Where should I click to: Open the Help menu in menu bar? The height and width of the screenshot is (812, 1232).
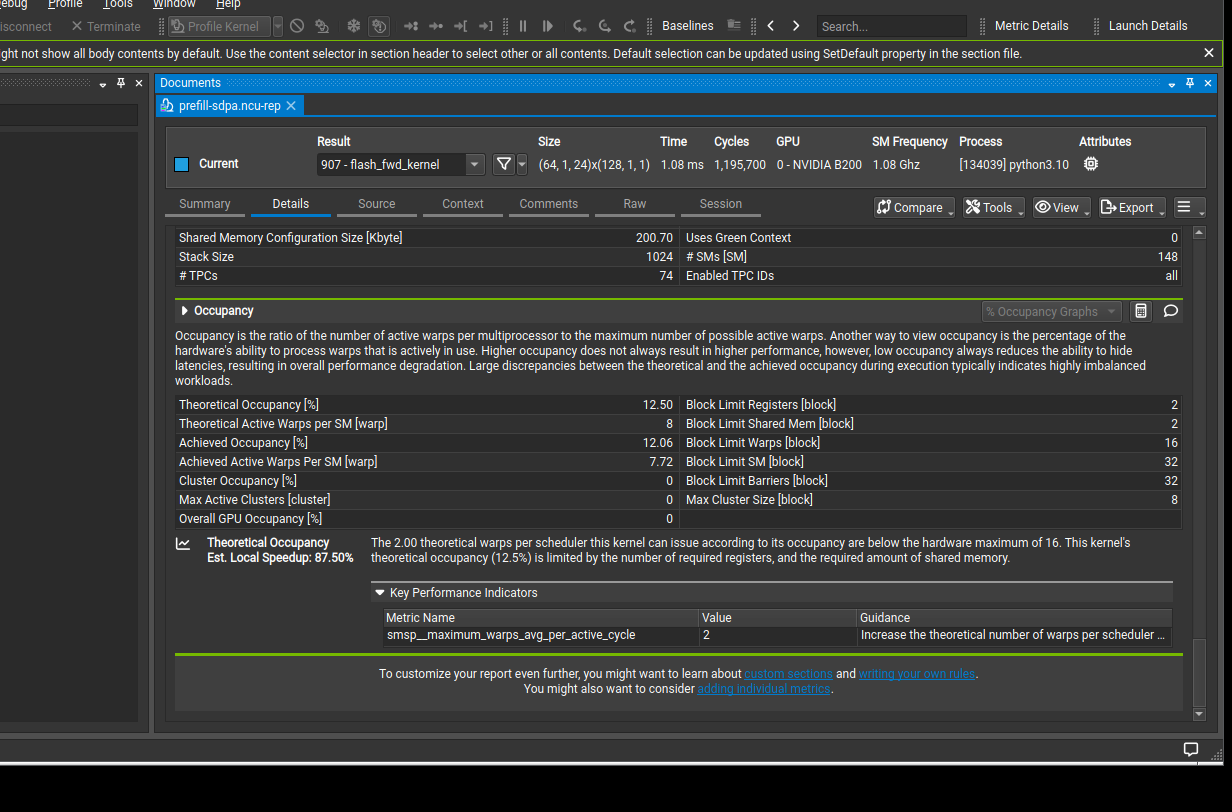(228, 4)
